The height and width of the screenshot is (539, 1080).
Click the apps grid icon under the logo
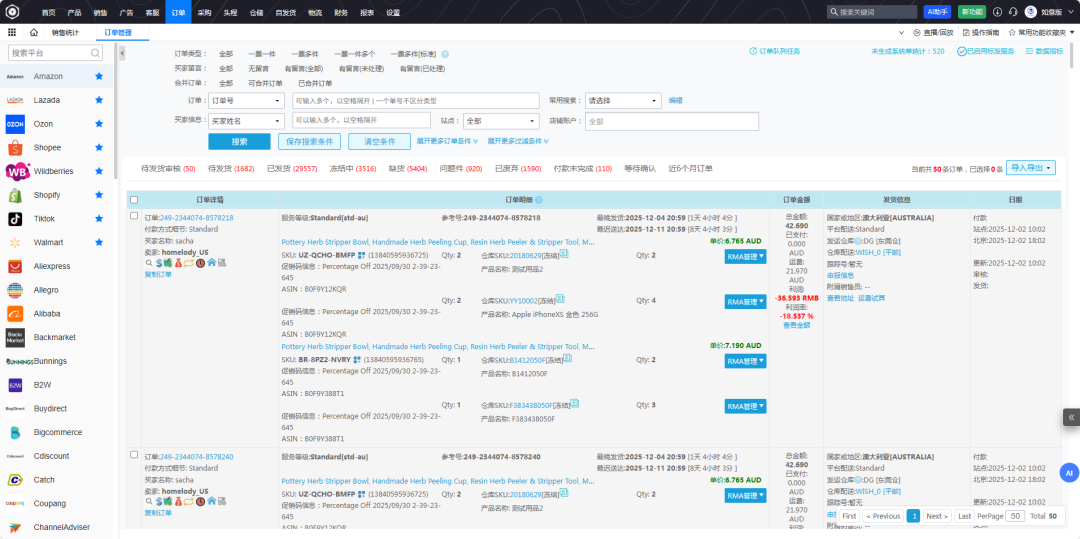tap(10, 32)
